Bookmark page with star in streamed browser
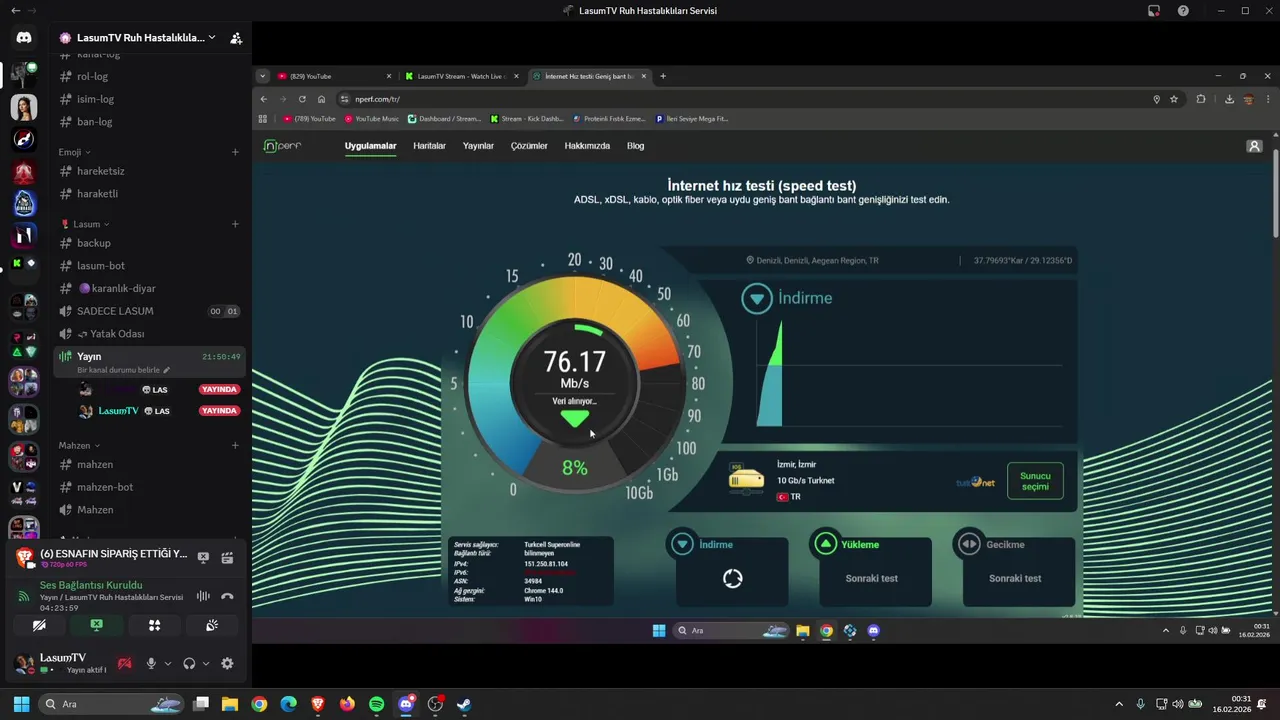 pos(1174,99)
